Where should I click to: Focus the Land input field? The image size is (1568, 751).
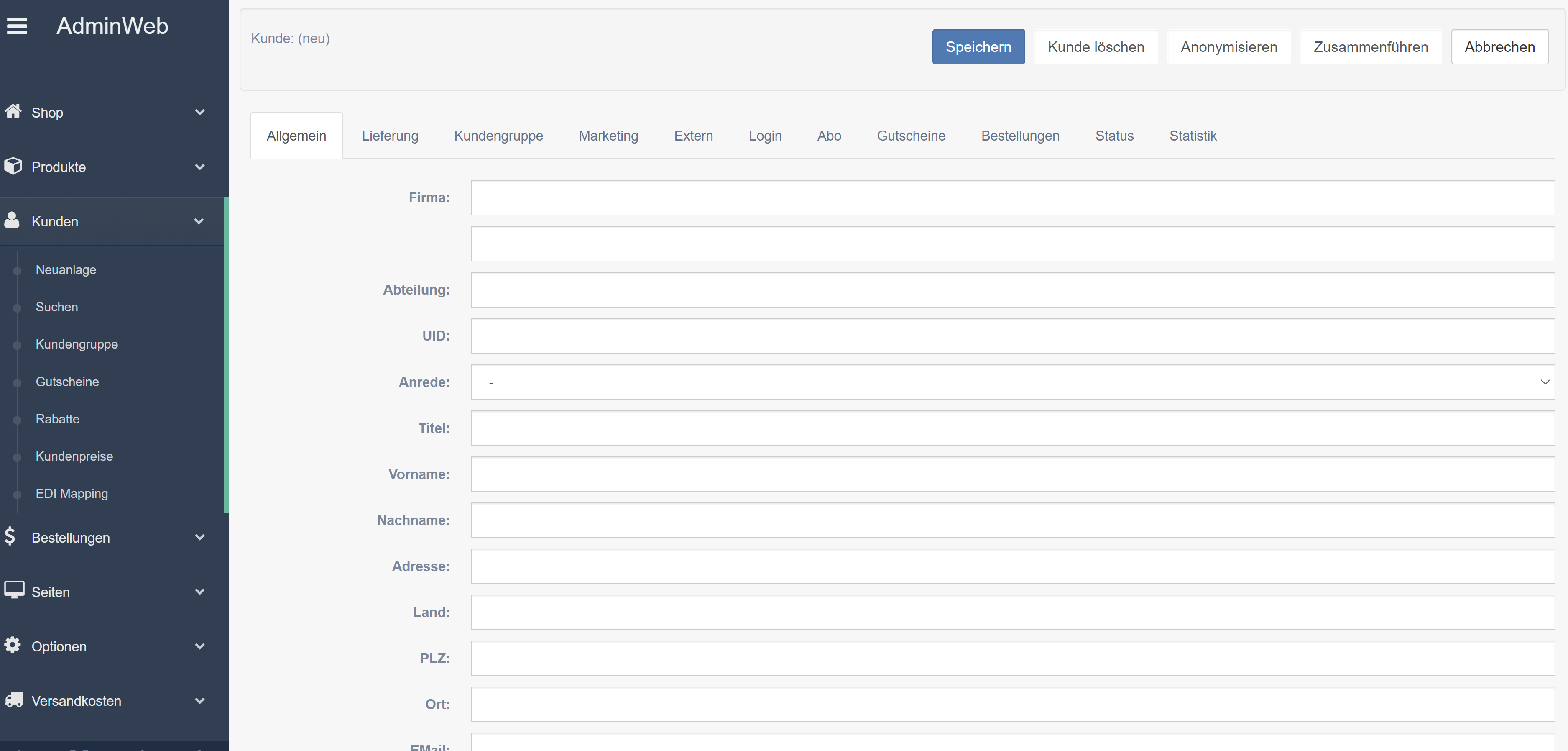click(x=1013, y=612)
